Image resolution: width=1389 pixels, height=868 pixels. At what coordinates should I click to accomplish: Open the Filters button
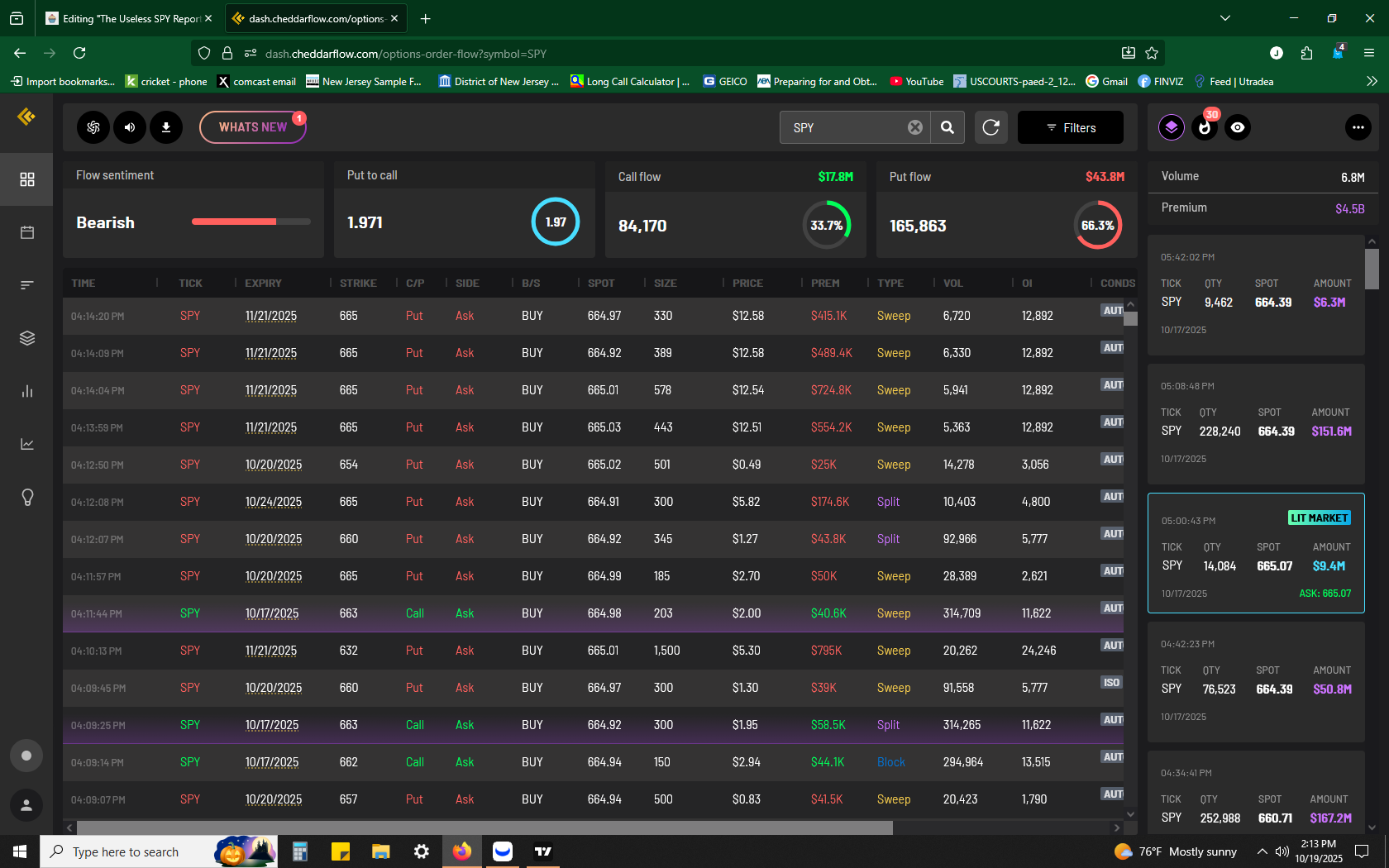(1071, 127)
